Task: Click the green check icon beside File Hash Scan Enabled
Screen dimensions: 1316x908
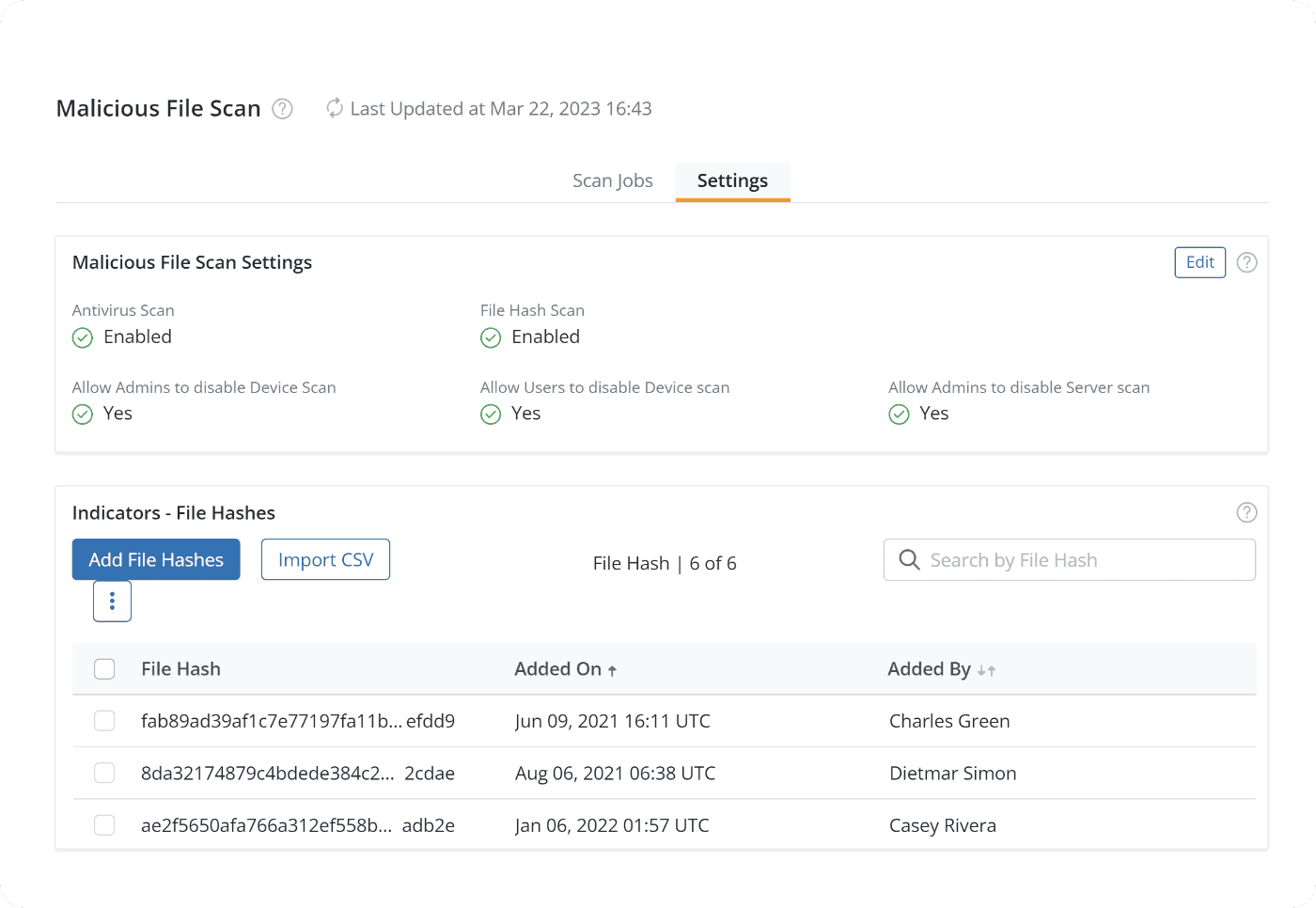Action: tap(491, 337)
